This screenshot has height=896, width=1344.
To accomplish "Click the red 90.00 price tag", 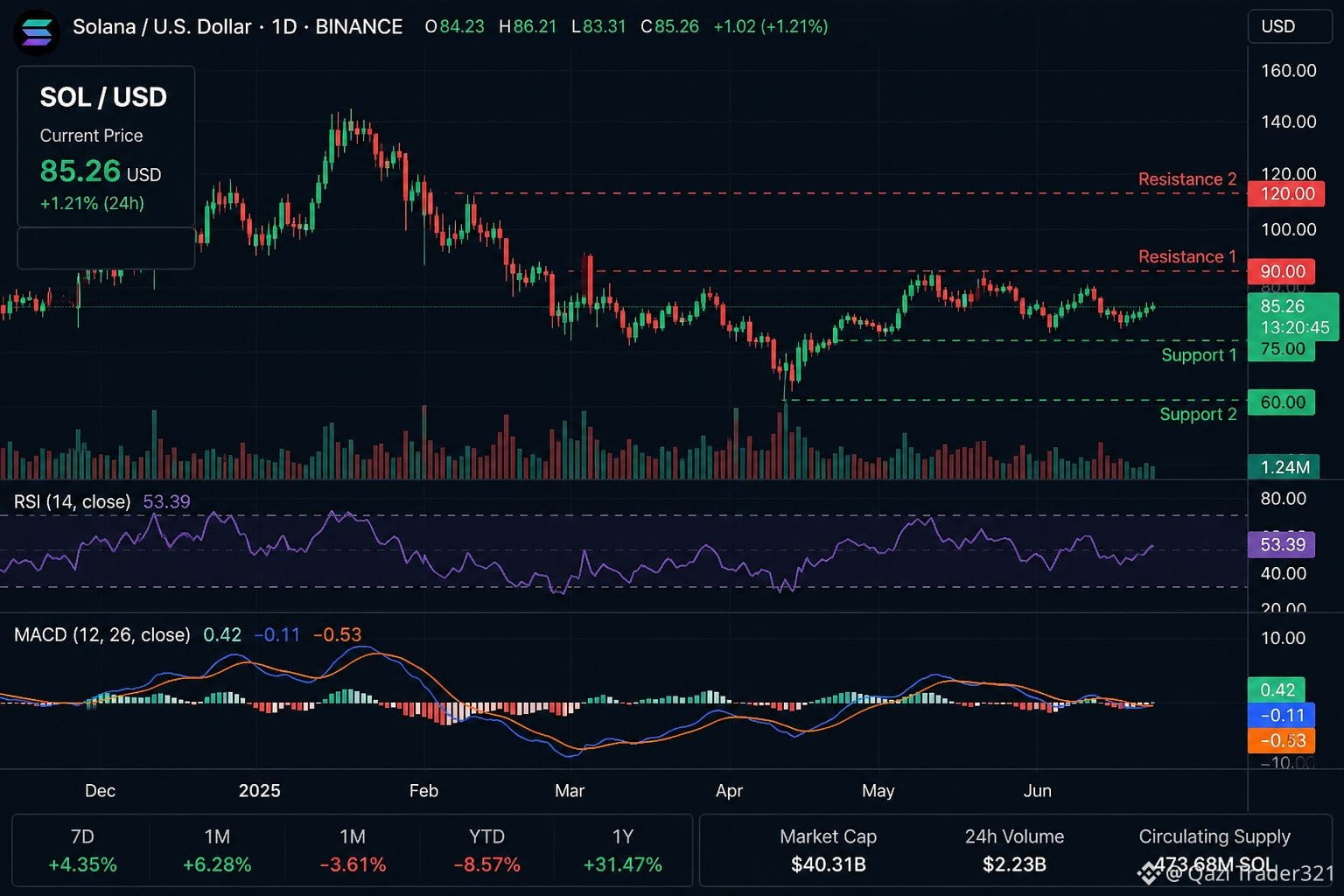I will [1282, 271].
